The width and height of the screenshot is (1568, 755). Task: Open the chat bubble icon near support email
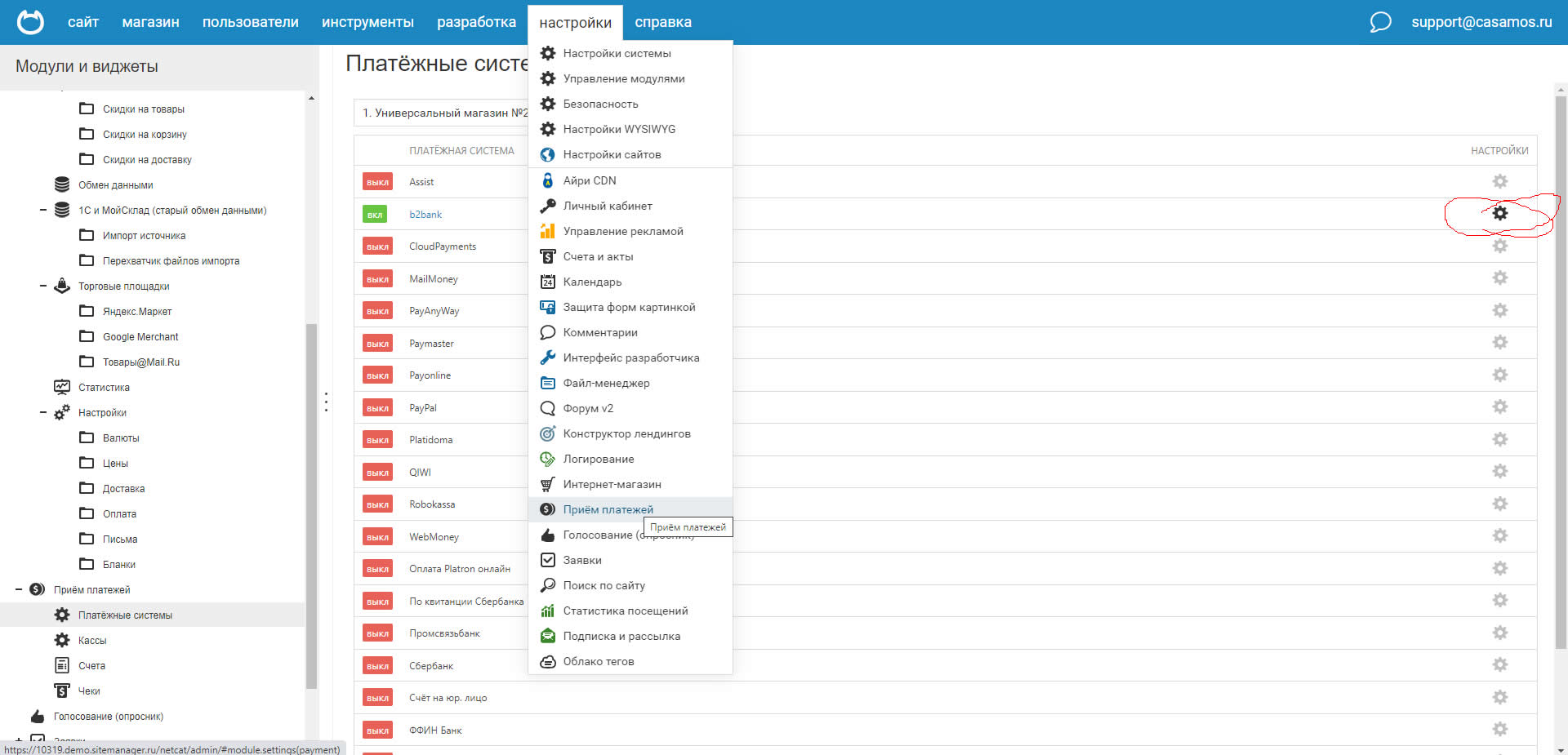[x=1380, y=22]
